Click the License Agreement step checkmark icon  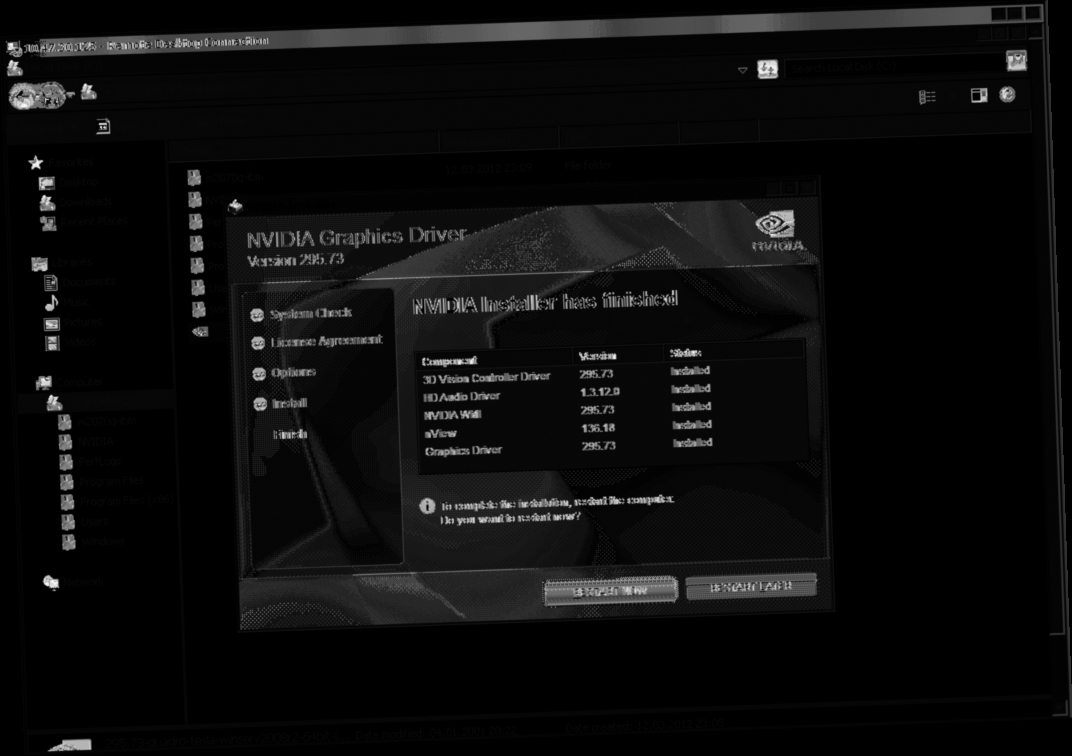point(258,343)
